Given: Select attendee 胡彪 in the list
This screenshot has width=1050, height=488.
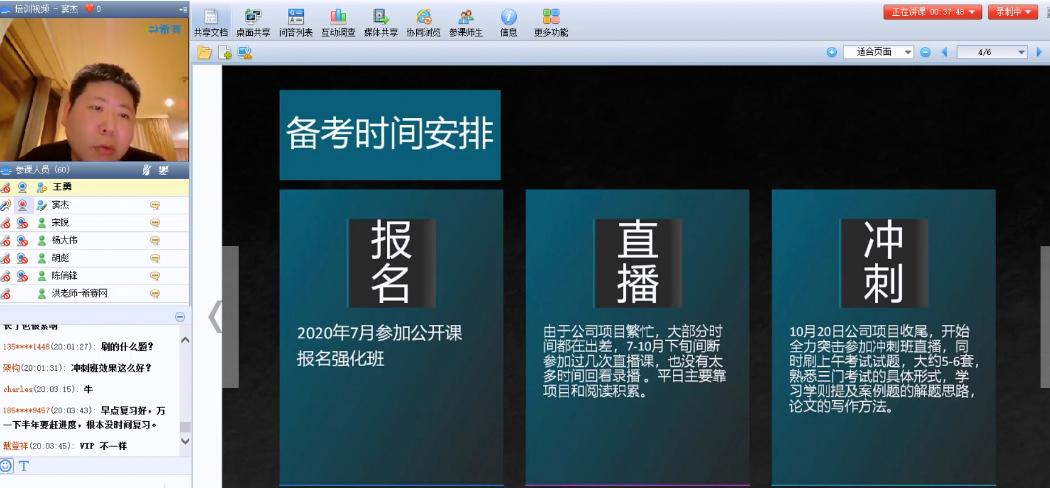Looking at the screenshot, I should 94,258.
